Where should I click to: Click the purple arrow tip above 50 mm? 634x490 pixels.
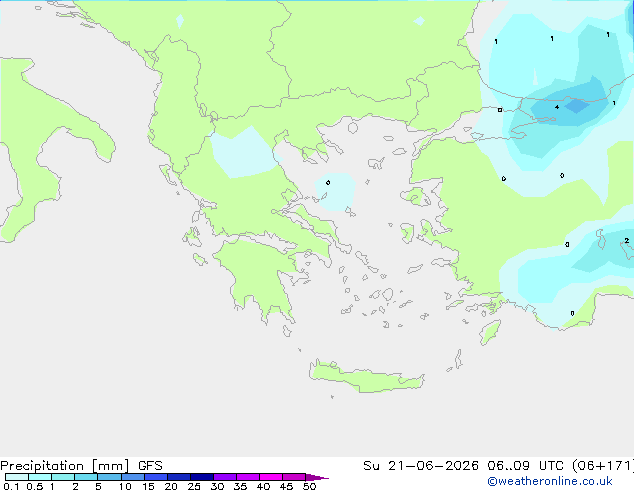317,477
